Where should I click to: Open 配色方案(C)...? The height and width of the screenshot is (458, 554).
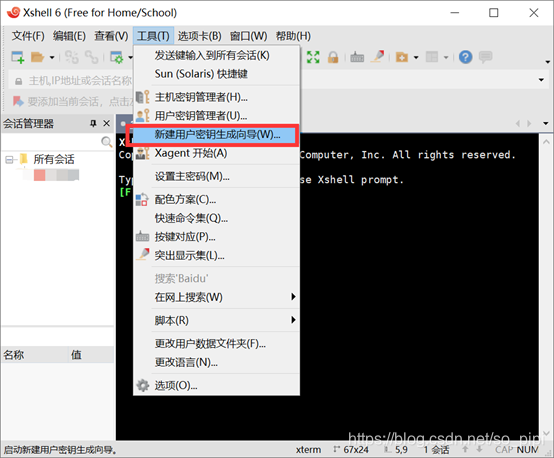tap(216, 199)
